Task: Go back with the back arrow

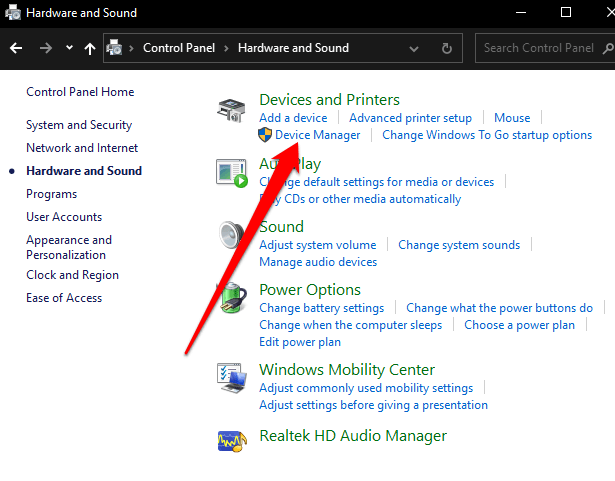Action: 16,47
